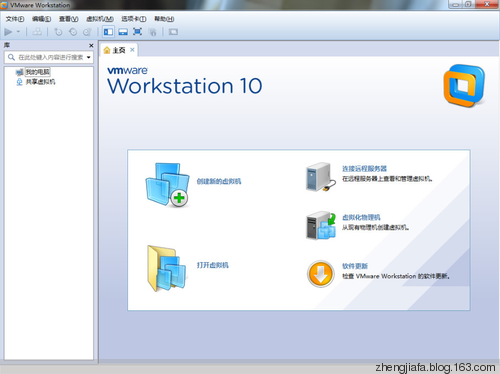Click the 虚拟化物理机 link
Screen dimensions: 500x374
tap(361, 217)
